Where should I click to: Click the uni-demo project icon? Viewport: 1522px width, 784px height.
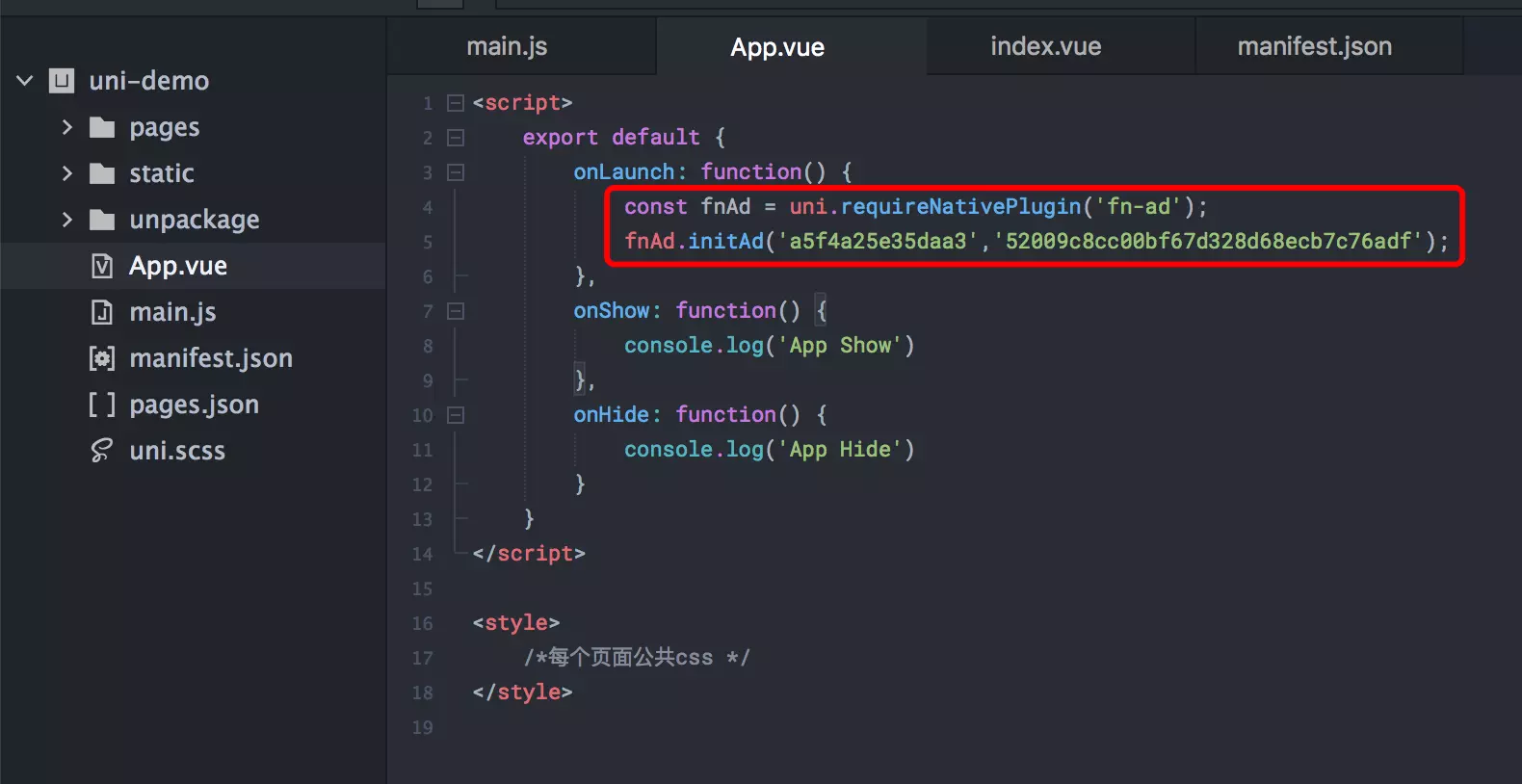[x=62, y=81]
